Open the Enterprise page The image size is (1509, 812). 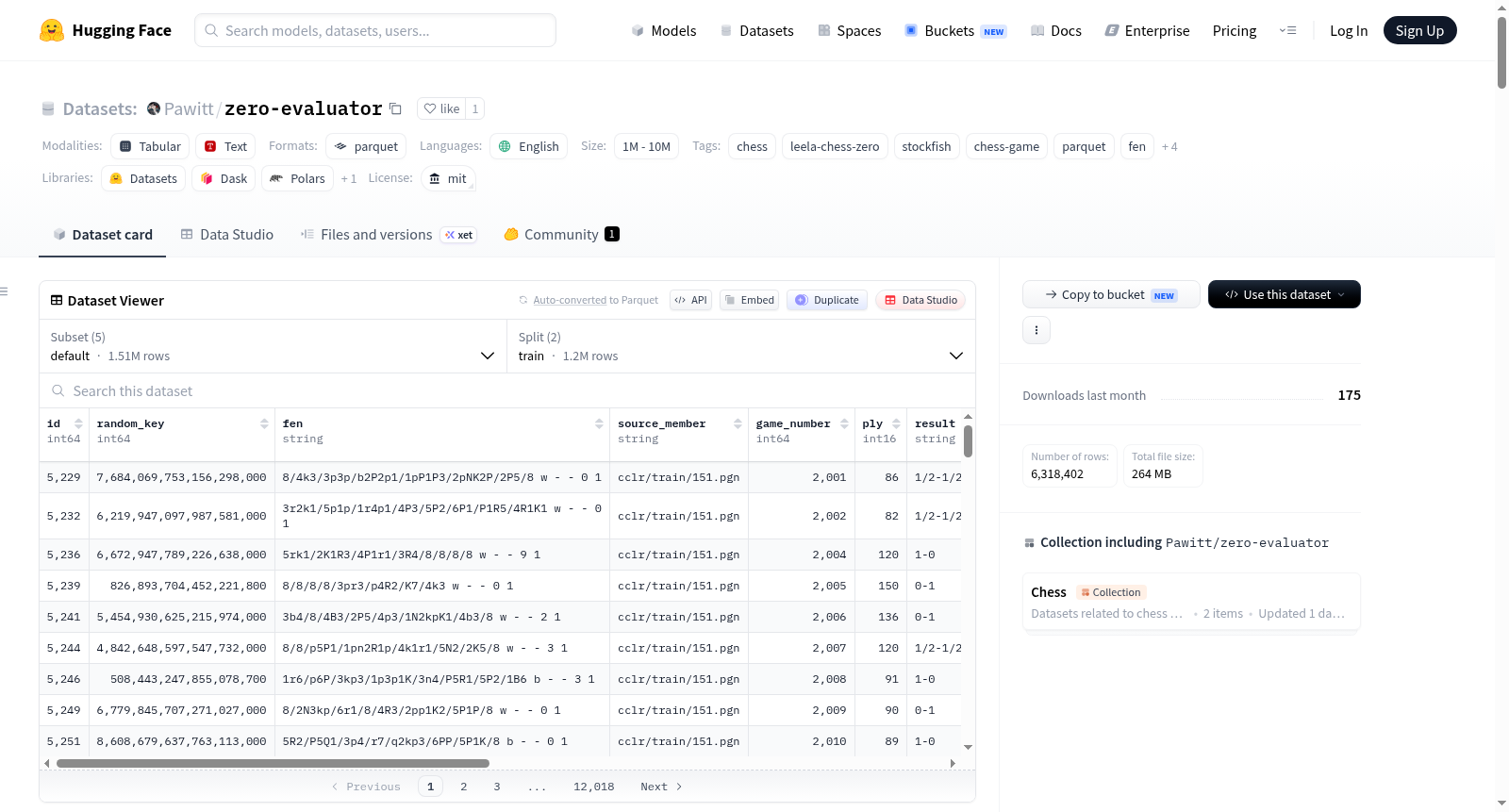(x=1147, y=30)
